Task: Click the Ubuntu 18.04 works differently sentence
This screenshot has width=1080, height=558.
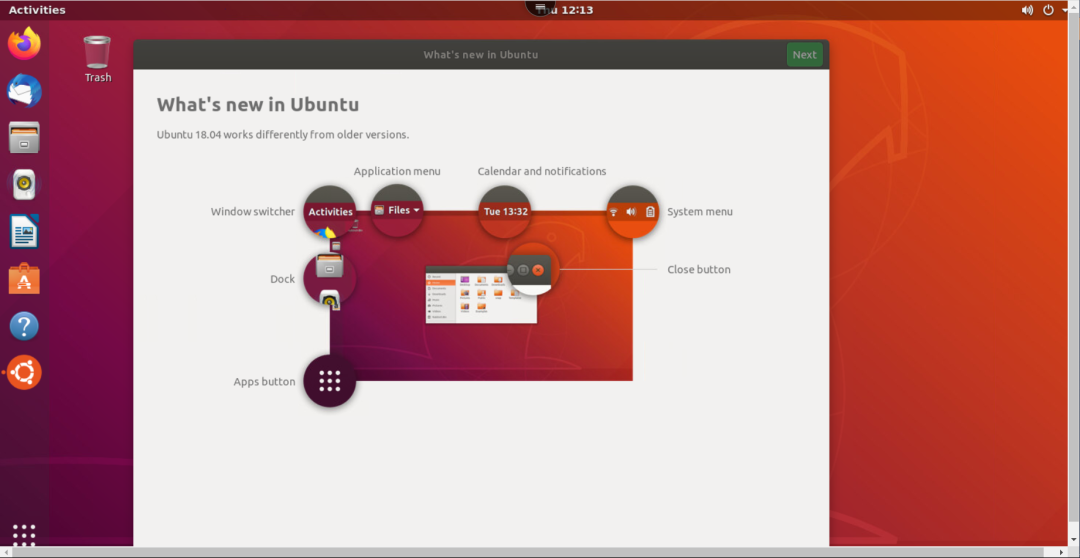Action: coord(283,134)
